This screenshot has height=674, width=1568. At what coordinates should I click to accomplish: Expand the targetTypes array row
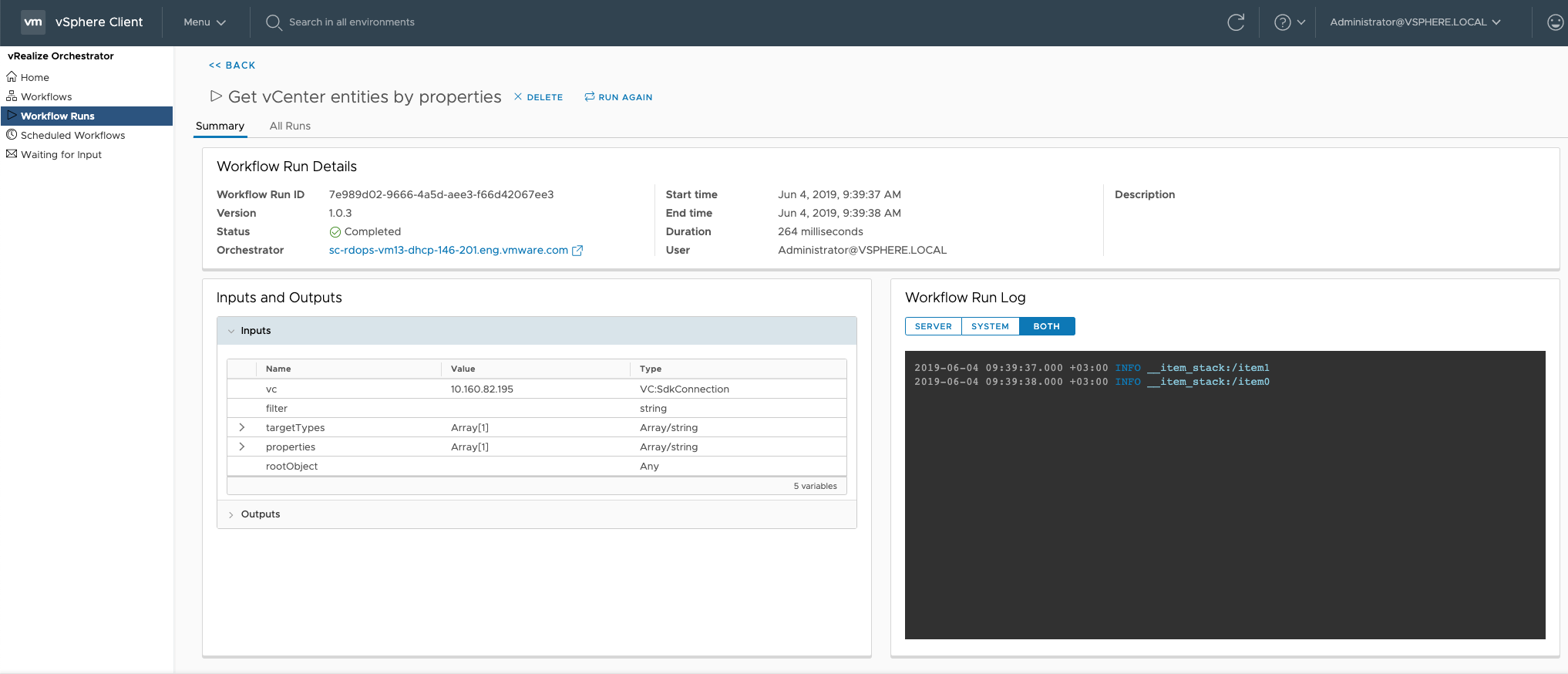click(242, 427)
